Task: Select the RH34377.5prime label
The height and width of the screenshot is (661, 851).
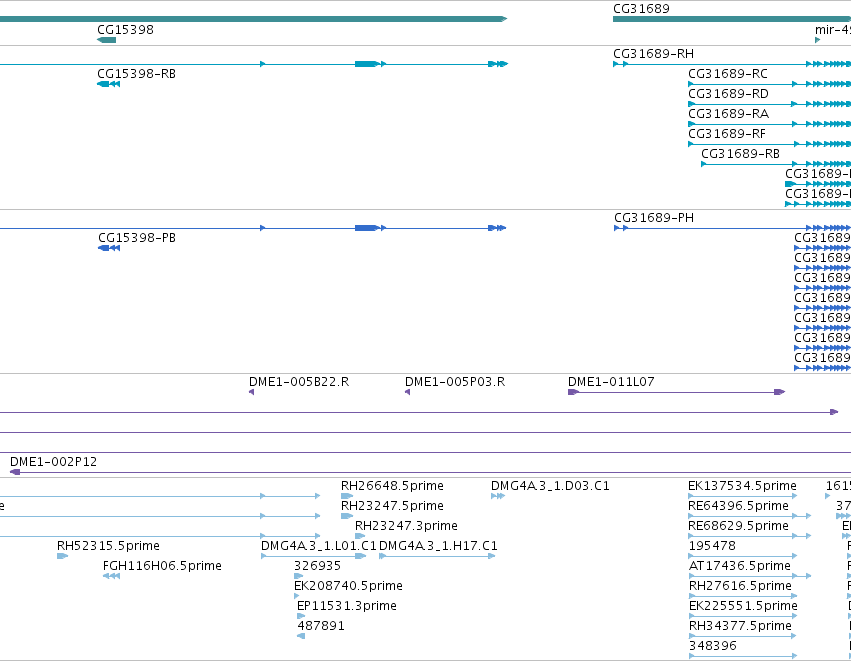Action: [x=740, y=626]
